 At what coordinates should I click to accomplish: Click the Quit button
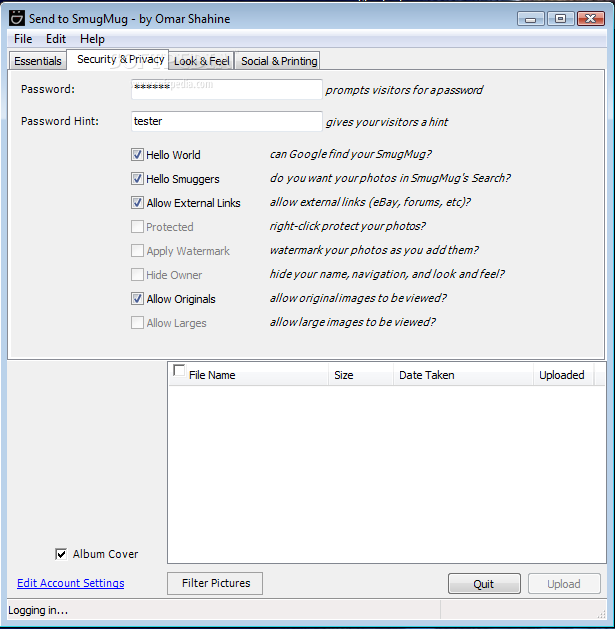[x=484, y=584]
